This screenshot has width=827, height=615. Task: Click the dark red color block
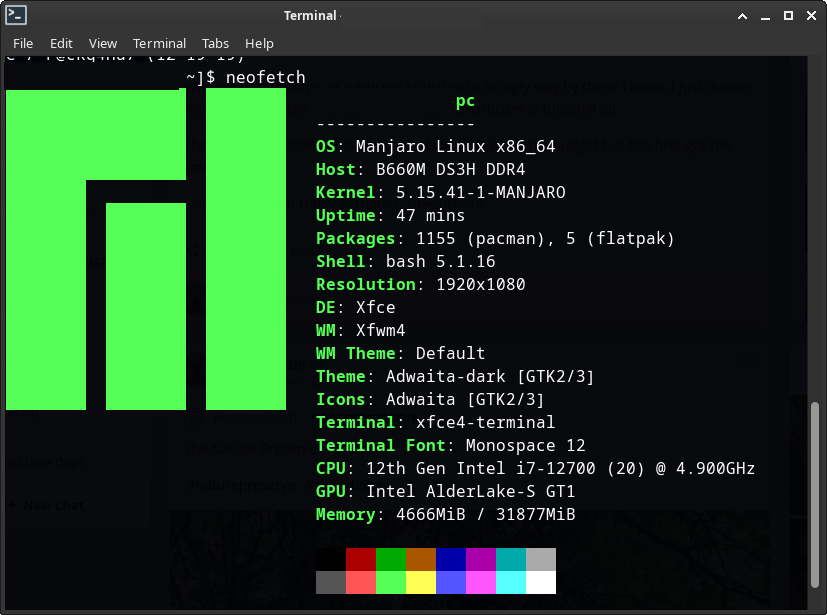point(361,559)
